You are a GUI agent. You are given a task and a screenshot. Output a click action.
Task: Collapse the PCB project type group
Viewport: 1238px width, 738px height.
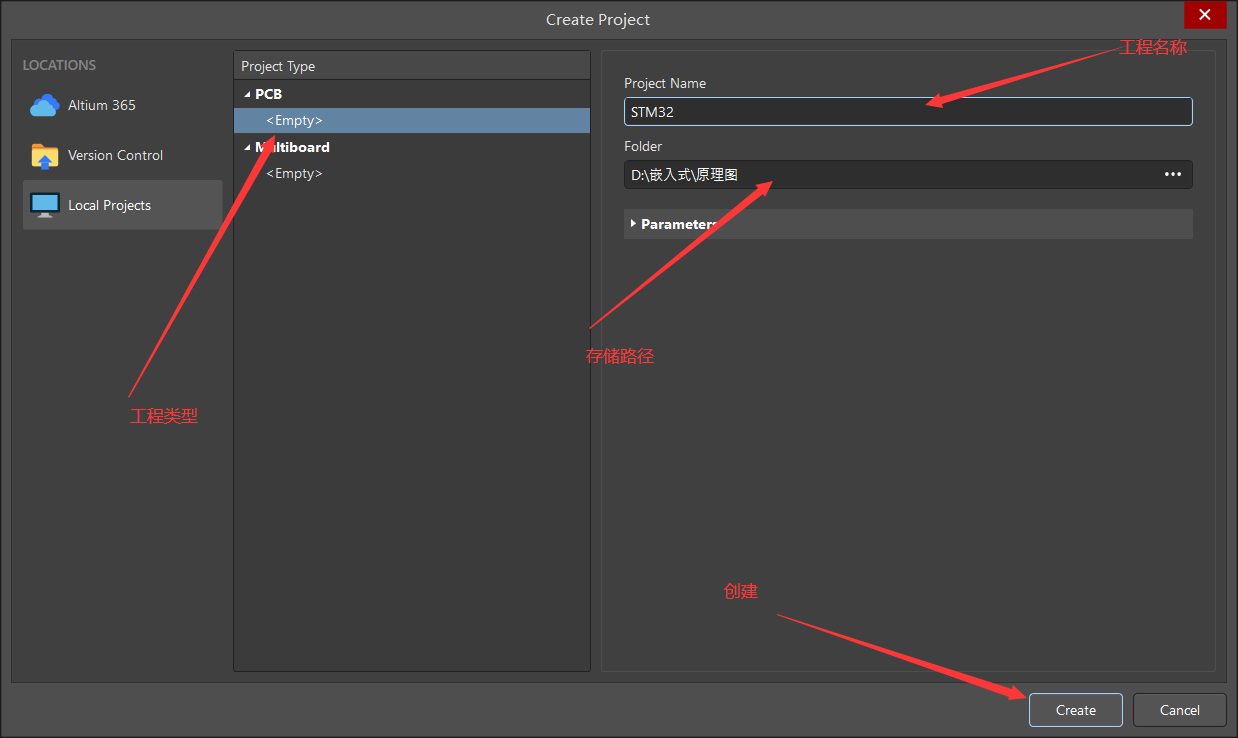247,94
